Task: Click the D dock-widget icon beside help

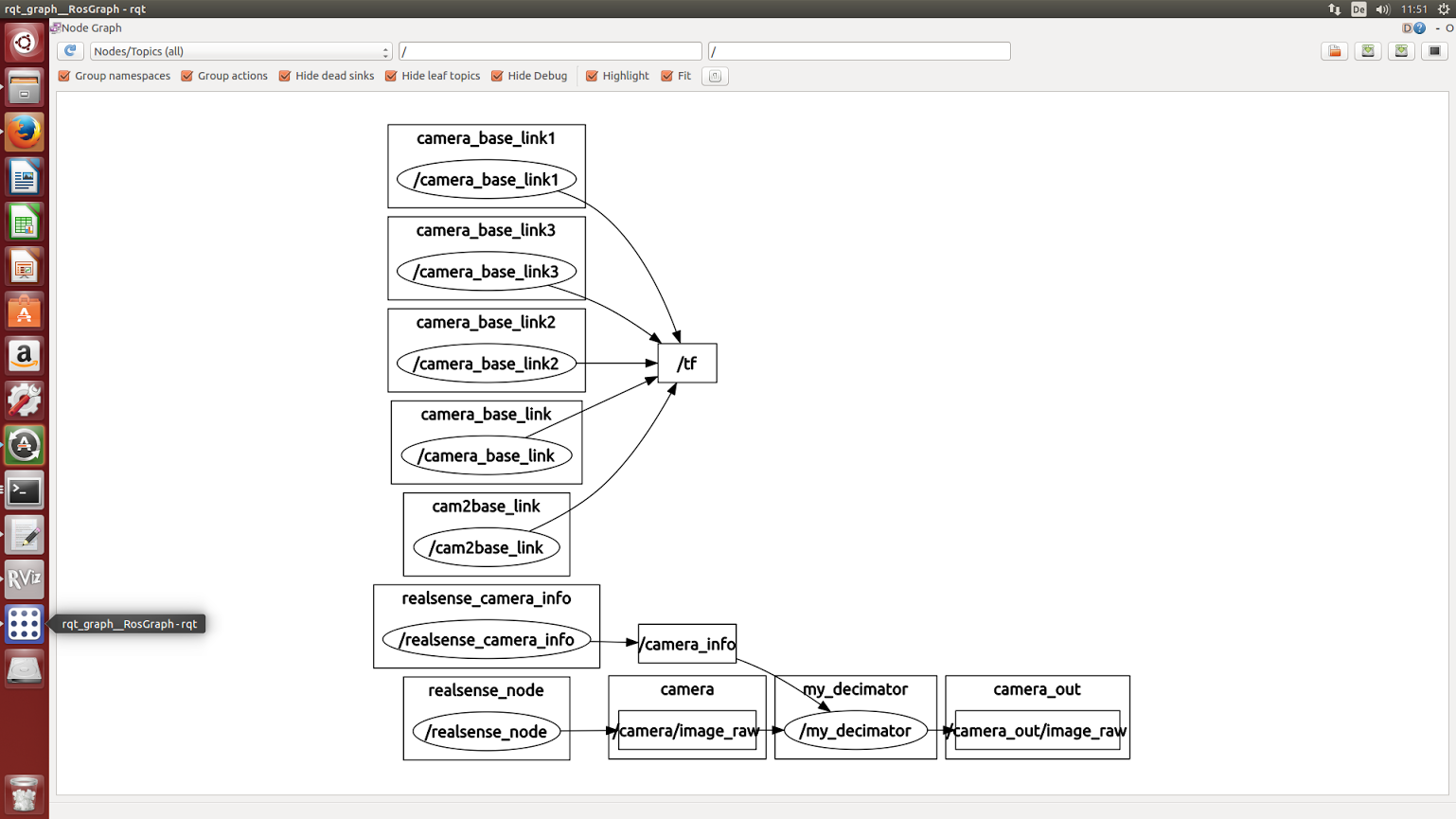Action: (1407, 28)
